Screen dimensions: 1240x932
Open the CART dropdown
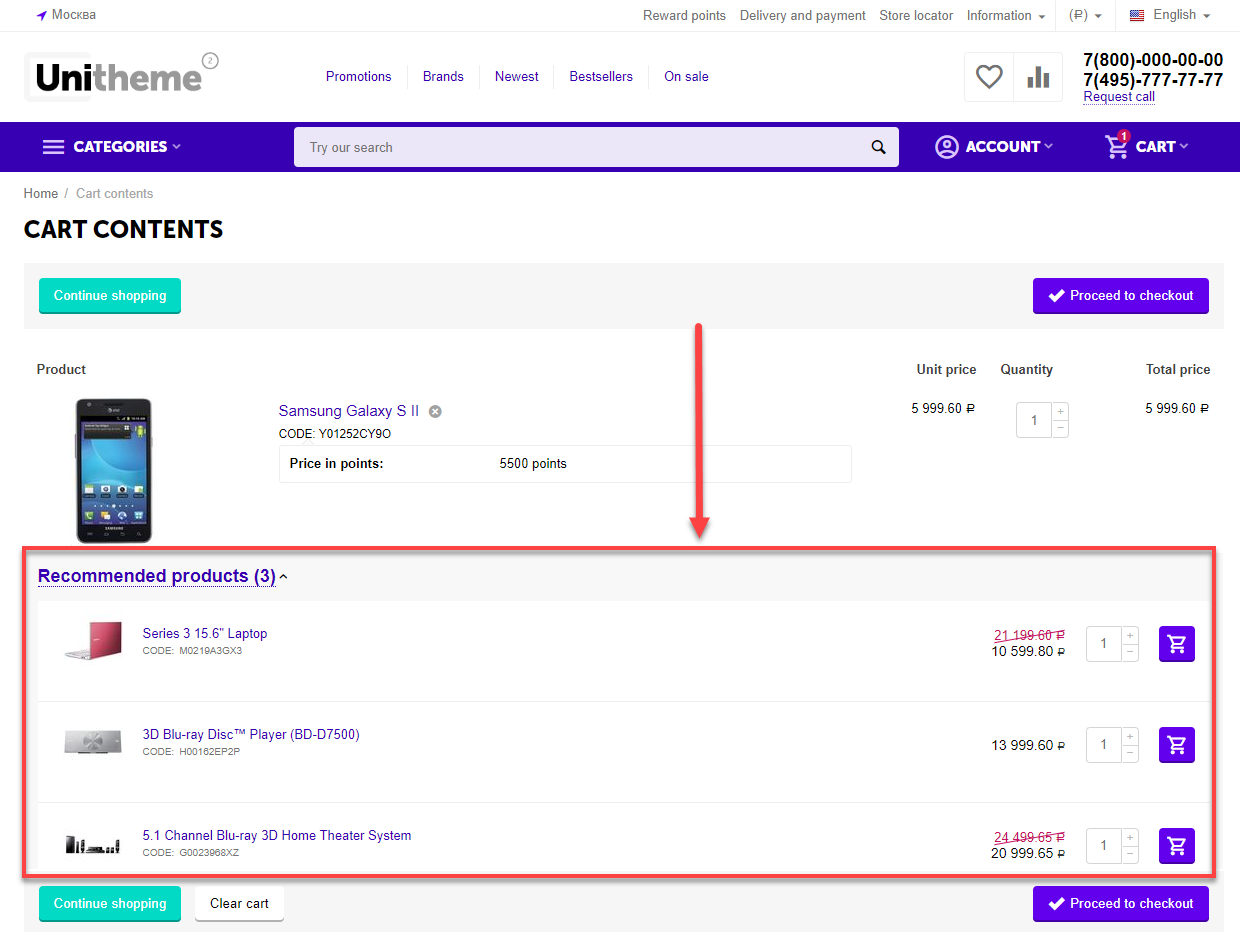click(x=1147, y=147)
